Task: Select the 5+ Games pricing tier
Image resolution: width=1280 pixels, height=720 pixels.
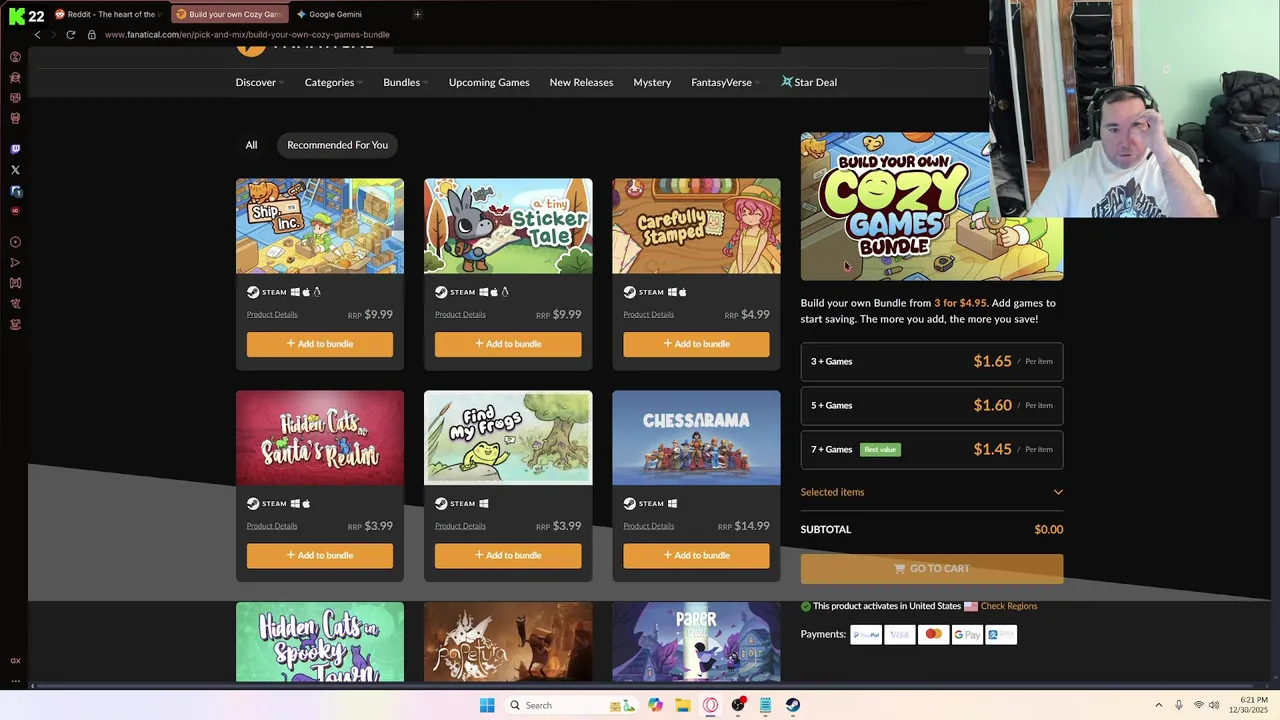Action: click(x=932, y=406)
